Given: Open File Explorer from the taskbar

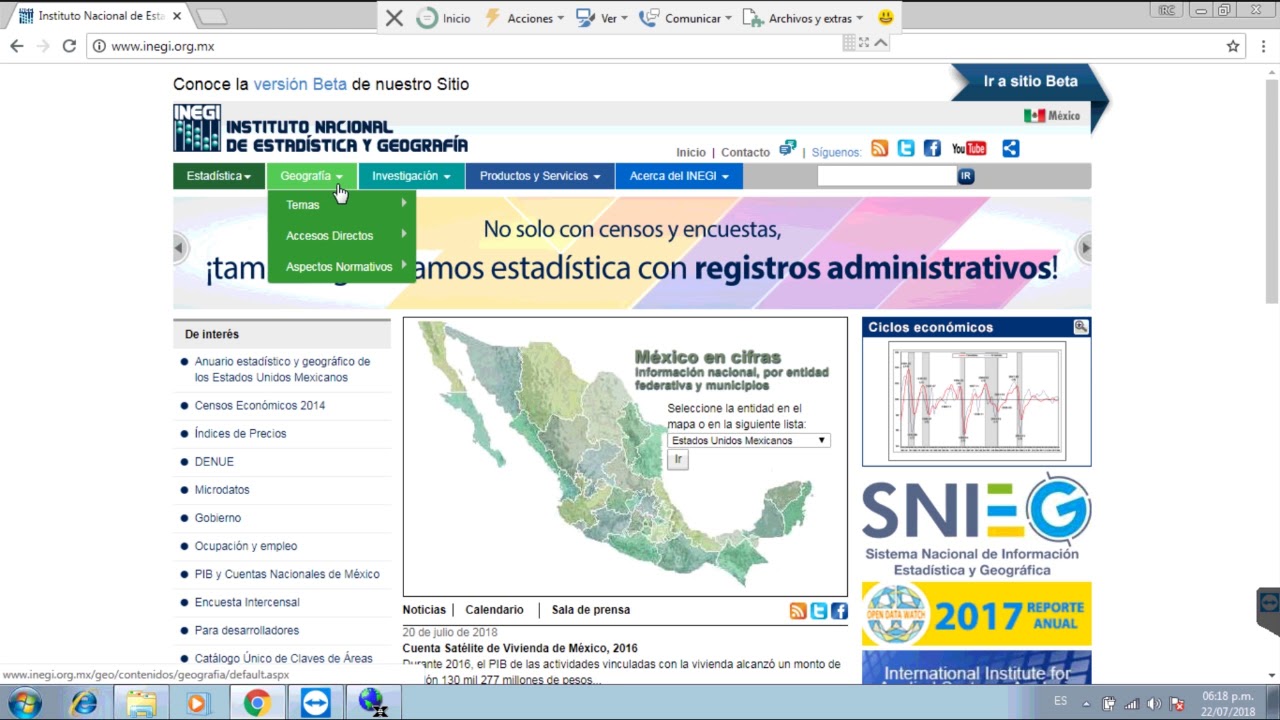Looking at the screenshot, I should (141, 703).
